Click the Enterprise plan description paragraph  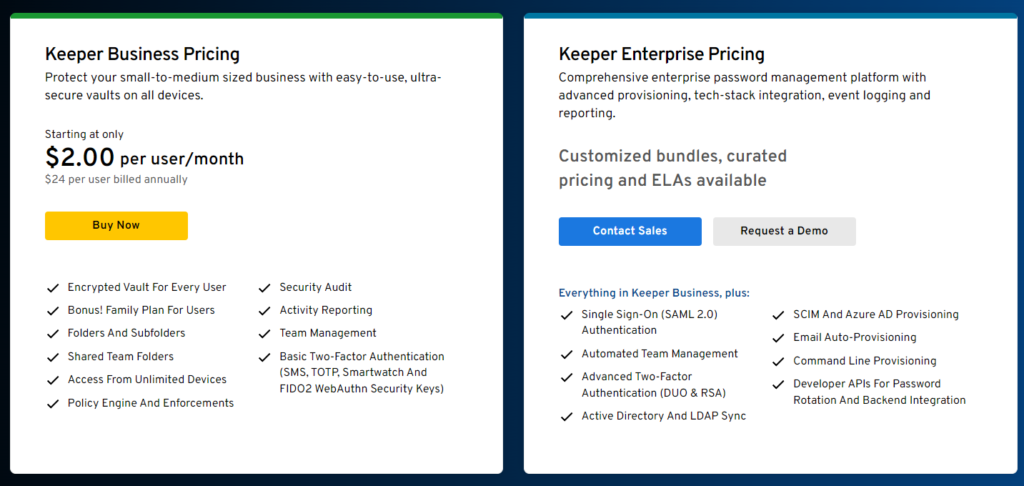744,95
